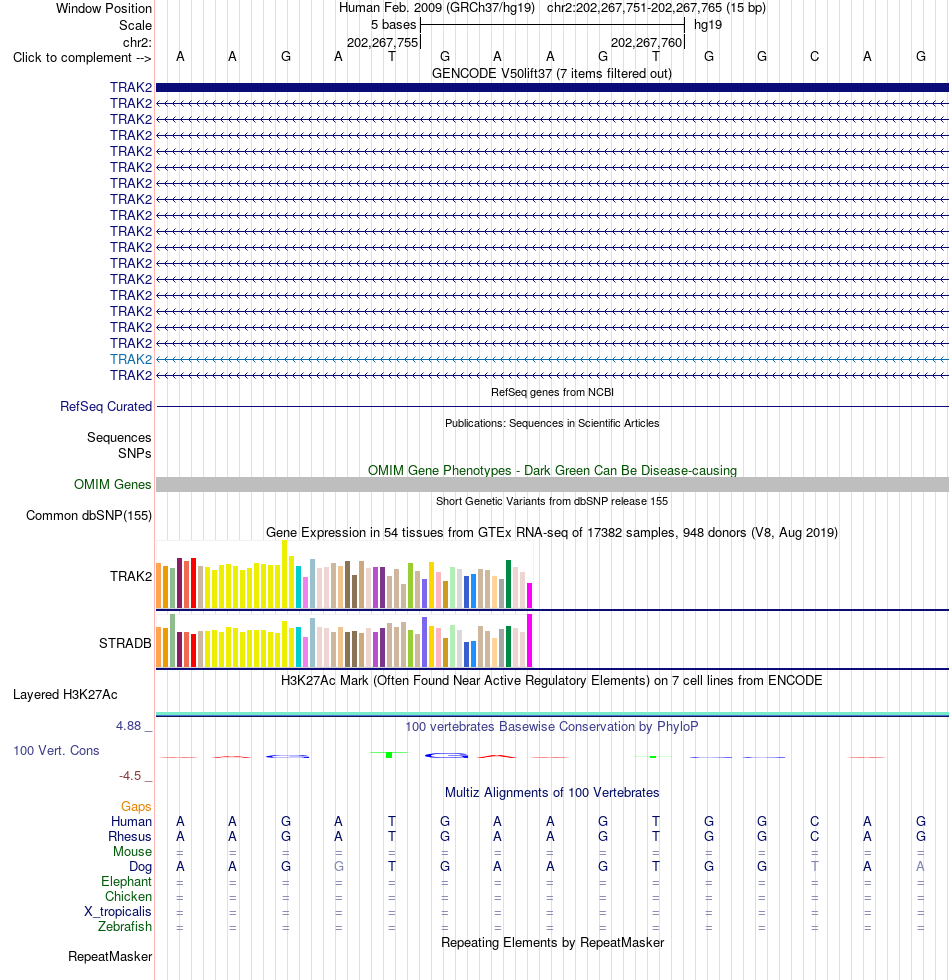Click 'RefSeq genes from NCBI' title
Viewport: 950px width, 980px height.
552,392
